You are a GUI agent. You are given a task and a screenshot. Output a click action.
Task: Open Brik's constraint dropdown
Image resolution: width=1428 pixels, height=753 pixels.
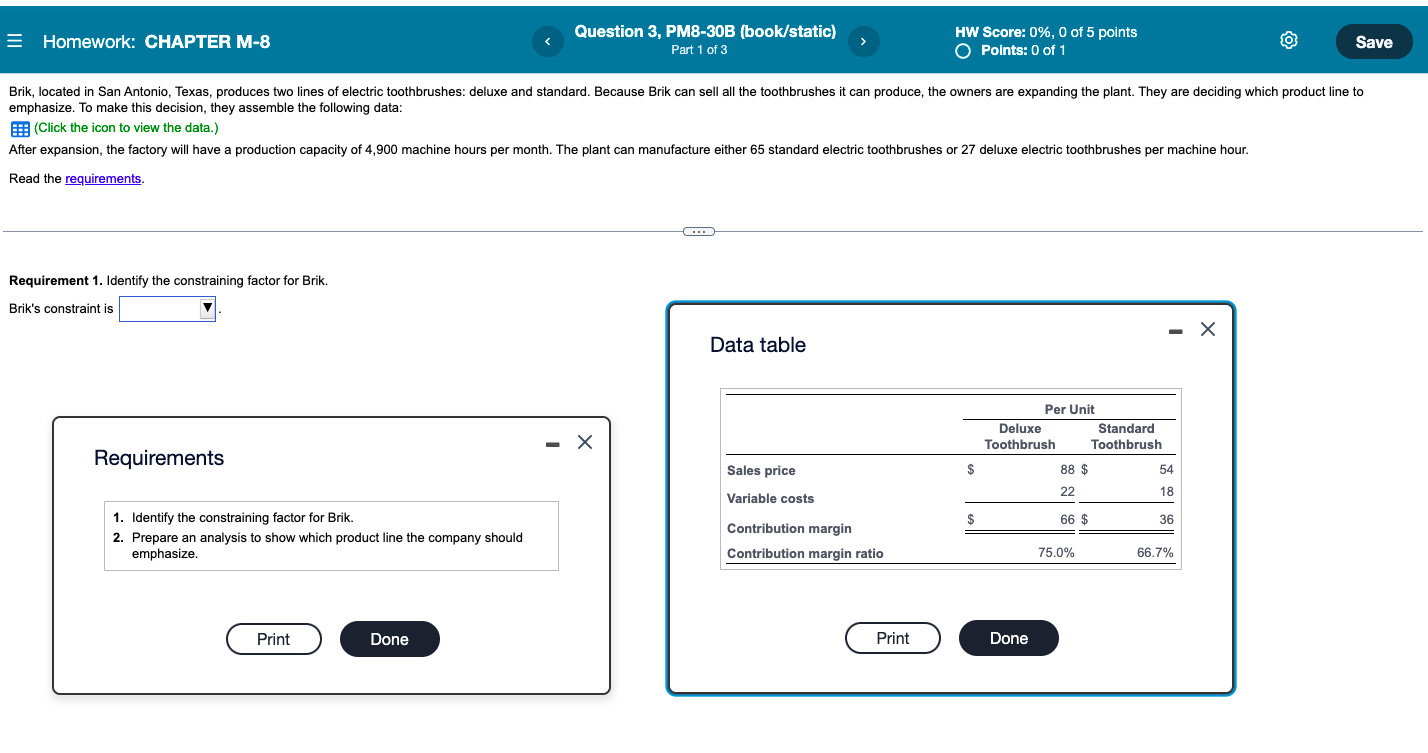(x=168, y=309)
